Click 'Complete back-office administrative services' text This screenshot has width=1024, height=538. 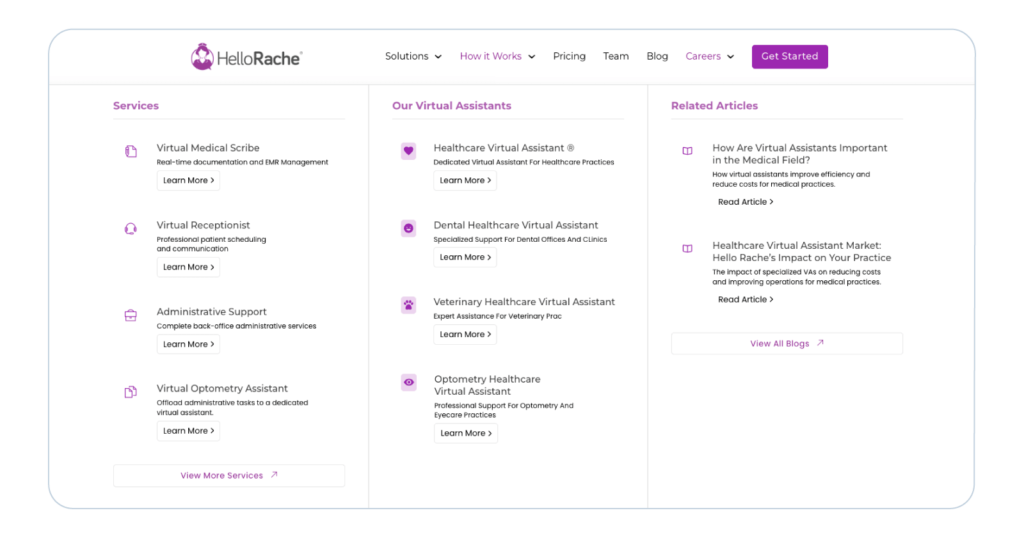tap(236, 326)
